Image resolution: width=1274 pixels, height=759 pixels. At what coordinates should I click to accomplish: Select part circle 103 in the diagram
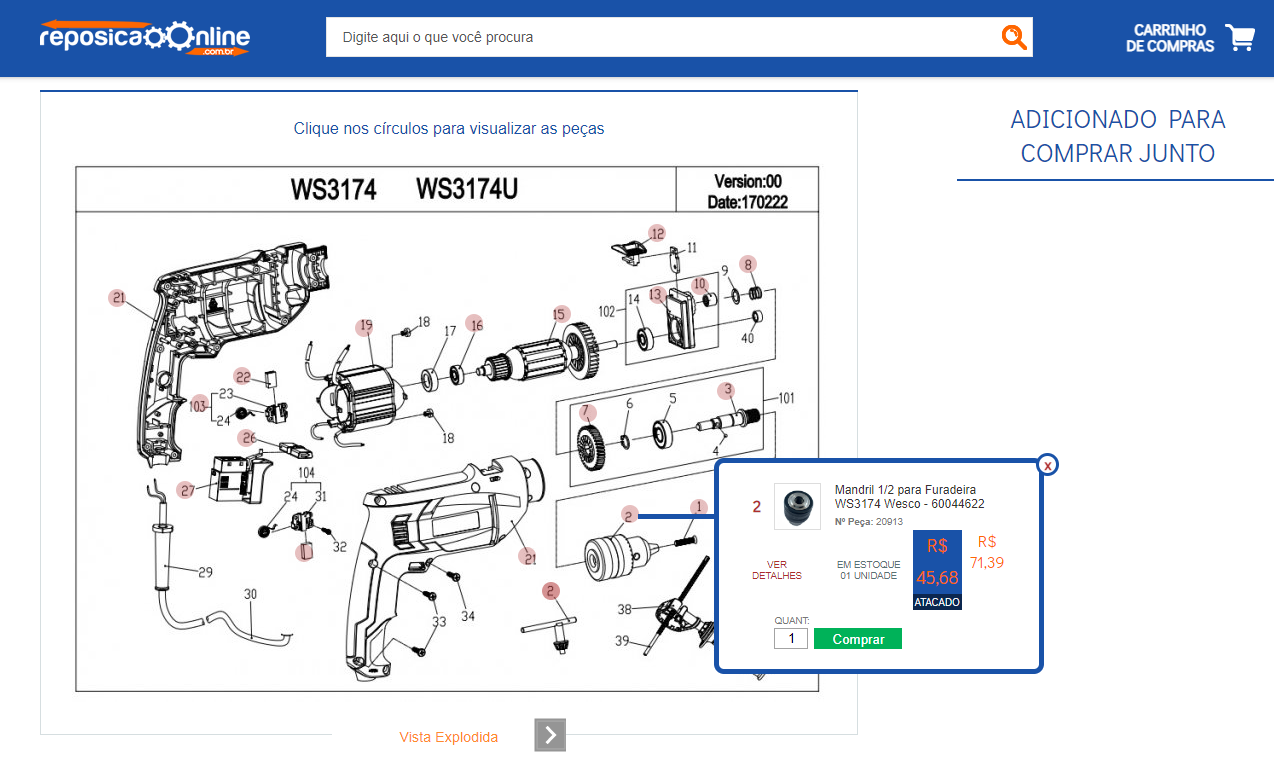coord(198,405)
